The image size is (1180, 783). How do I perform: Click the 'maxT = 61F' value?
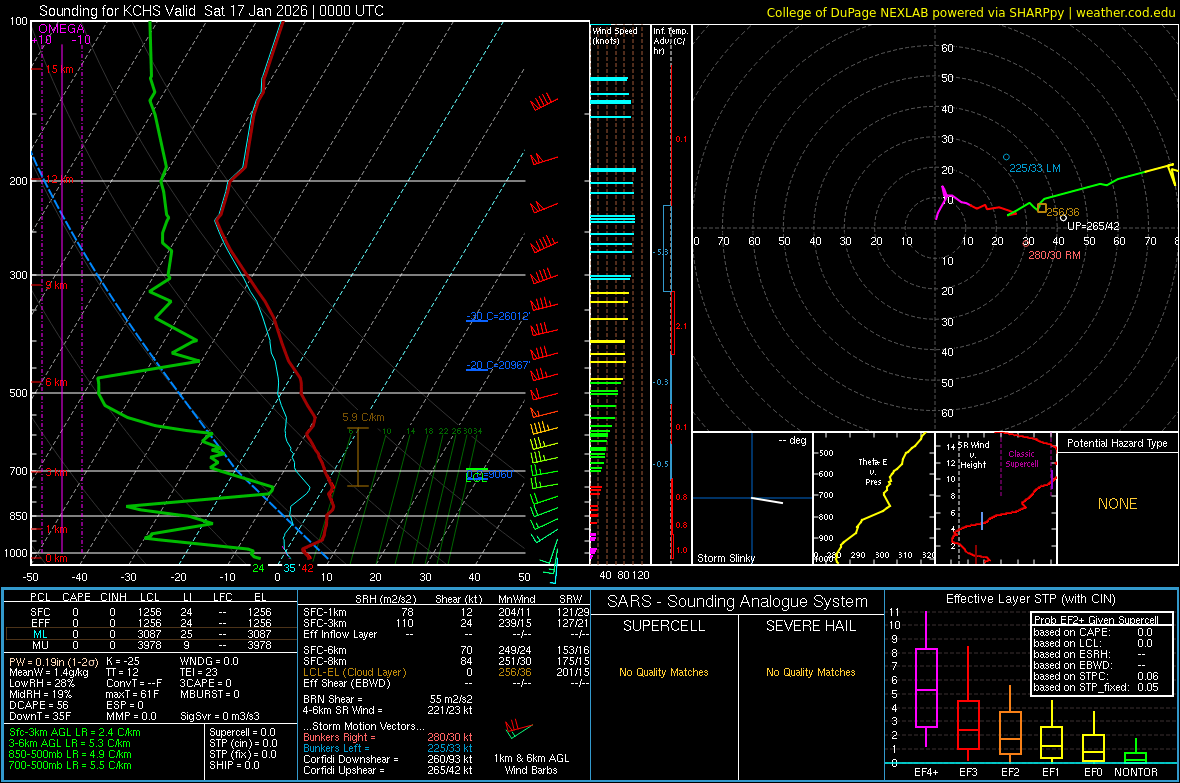[x=132, y=694]
